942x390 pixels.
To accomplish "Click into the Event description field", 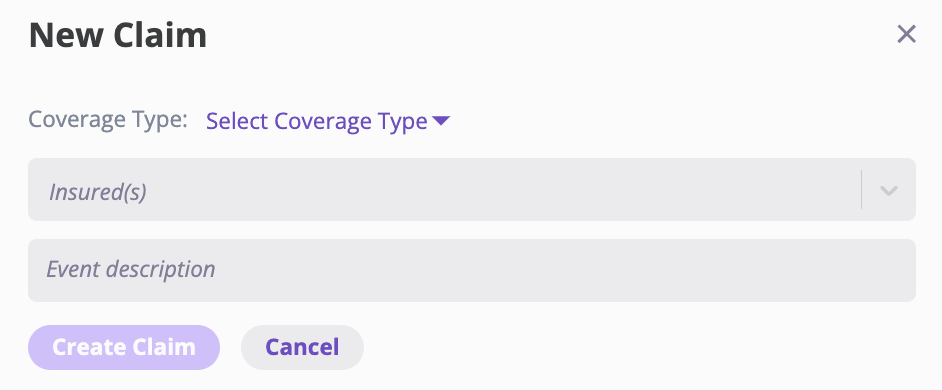I will (472, 270).
